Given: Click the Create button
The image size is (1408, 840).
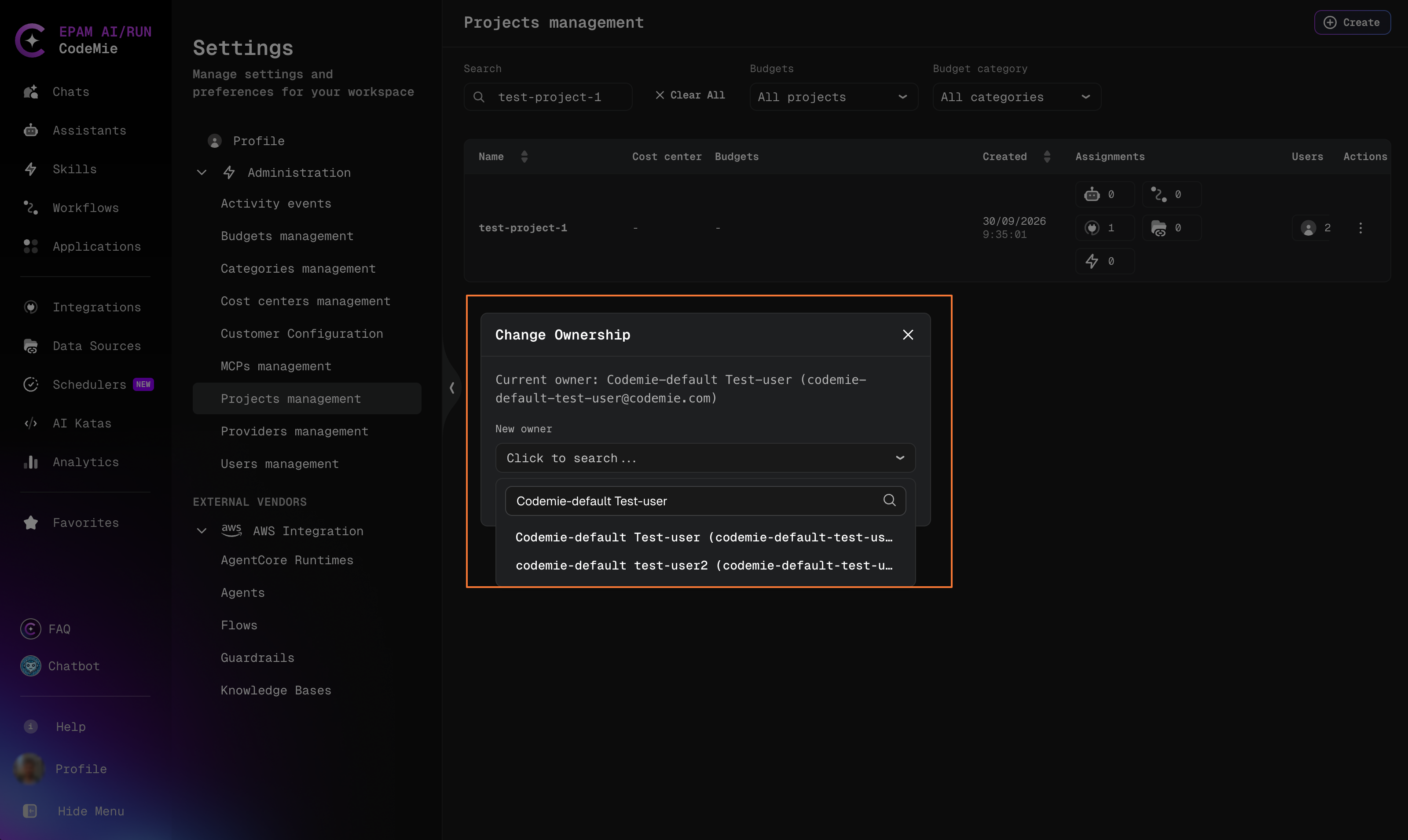Looking at the screenshot, I should 1352,22.
